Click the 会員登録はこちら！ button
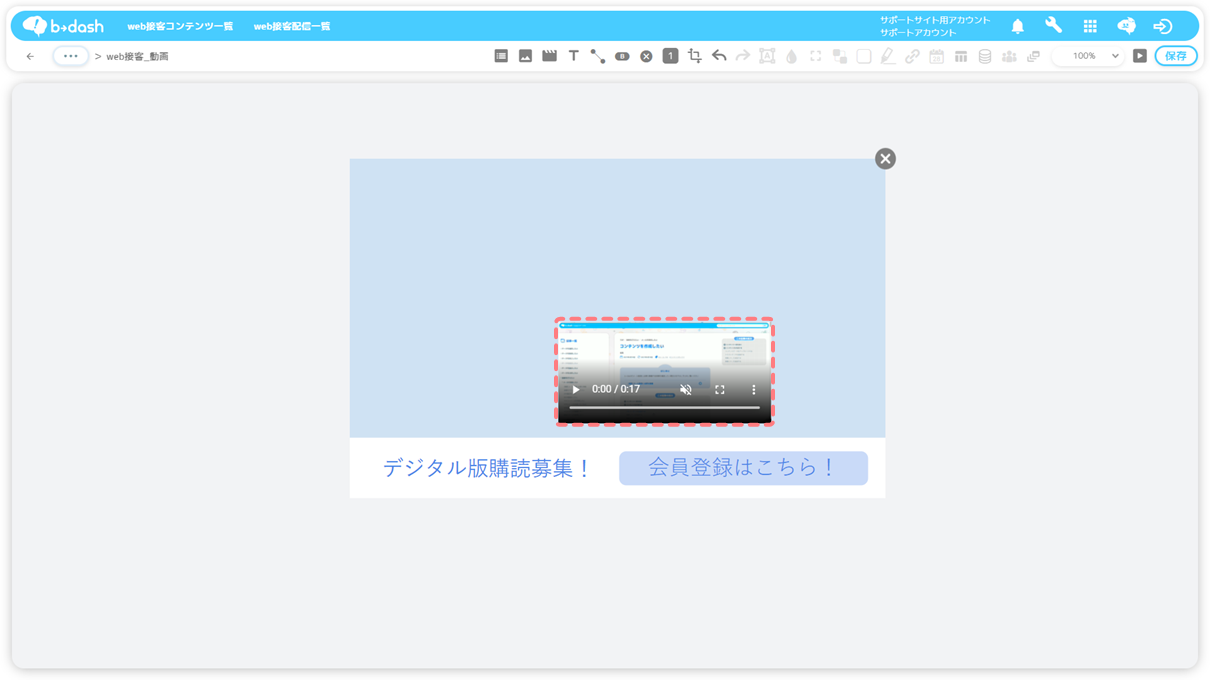 (x=743, y=468)
